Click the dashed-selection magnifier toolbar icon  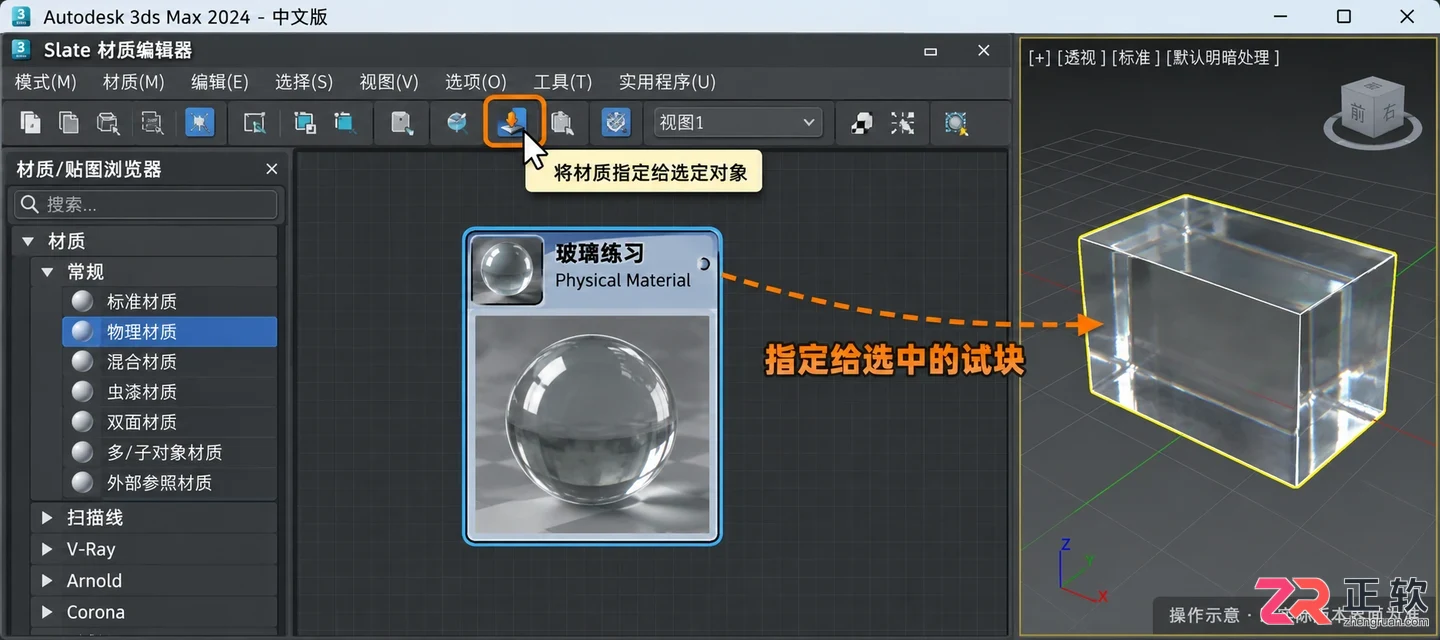coord(152,123)
